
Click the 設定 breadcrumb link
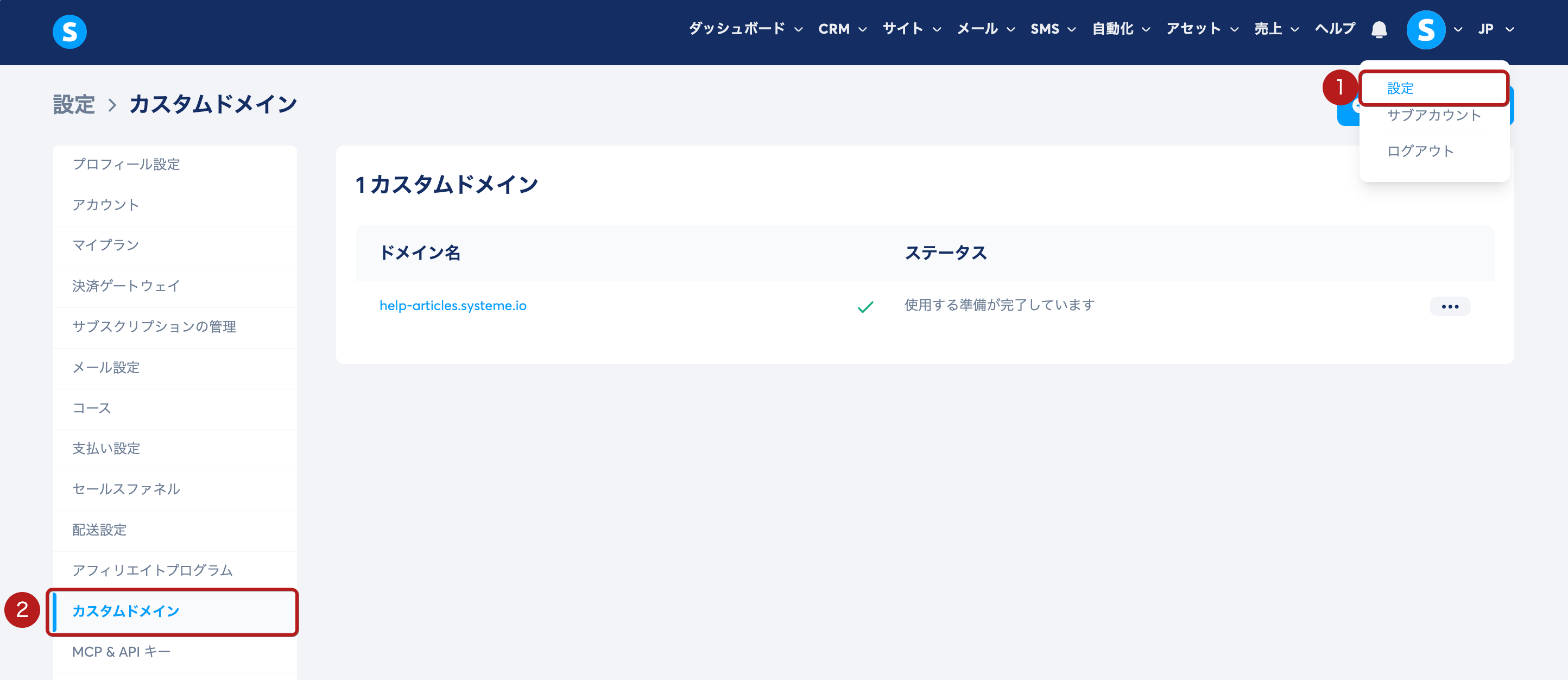point(74,105)
